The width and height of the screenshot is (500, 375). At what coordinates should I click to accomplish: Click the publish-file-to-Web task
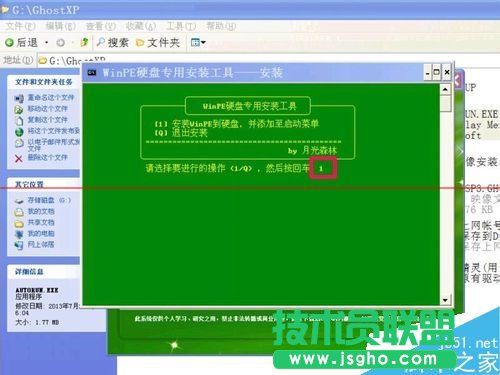54,131
